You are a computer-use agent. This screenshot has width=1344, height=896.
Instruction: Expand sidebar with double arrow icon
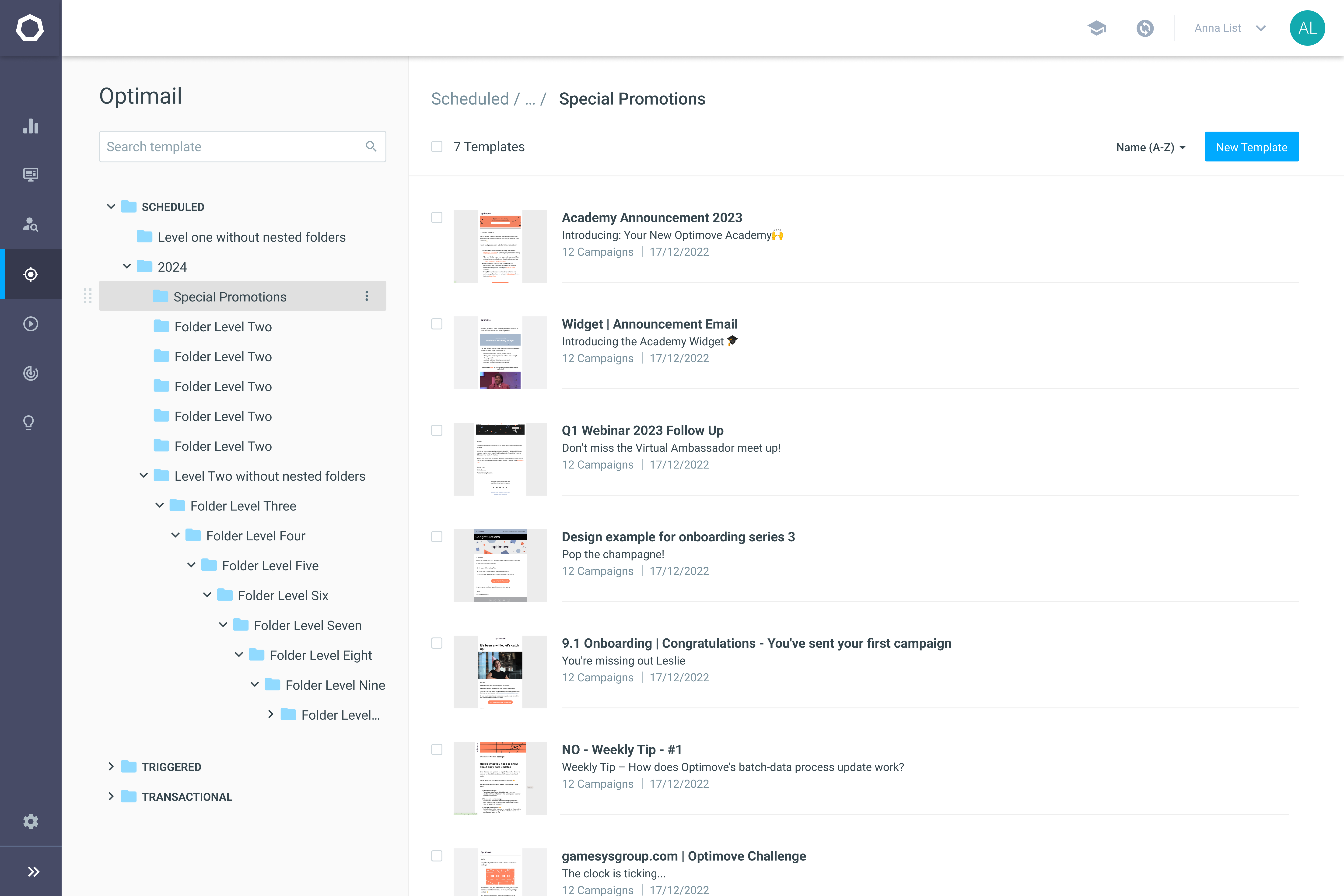(33, 871)
